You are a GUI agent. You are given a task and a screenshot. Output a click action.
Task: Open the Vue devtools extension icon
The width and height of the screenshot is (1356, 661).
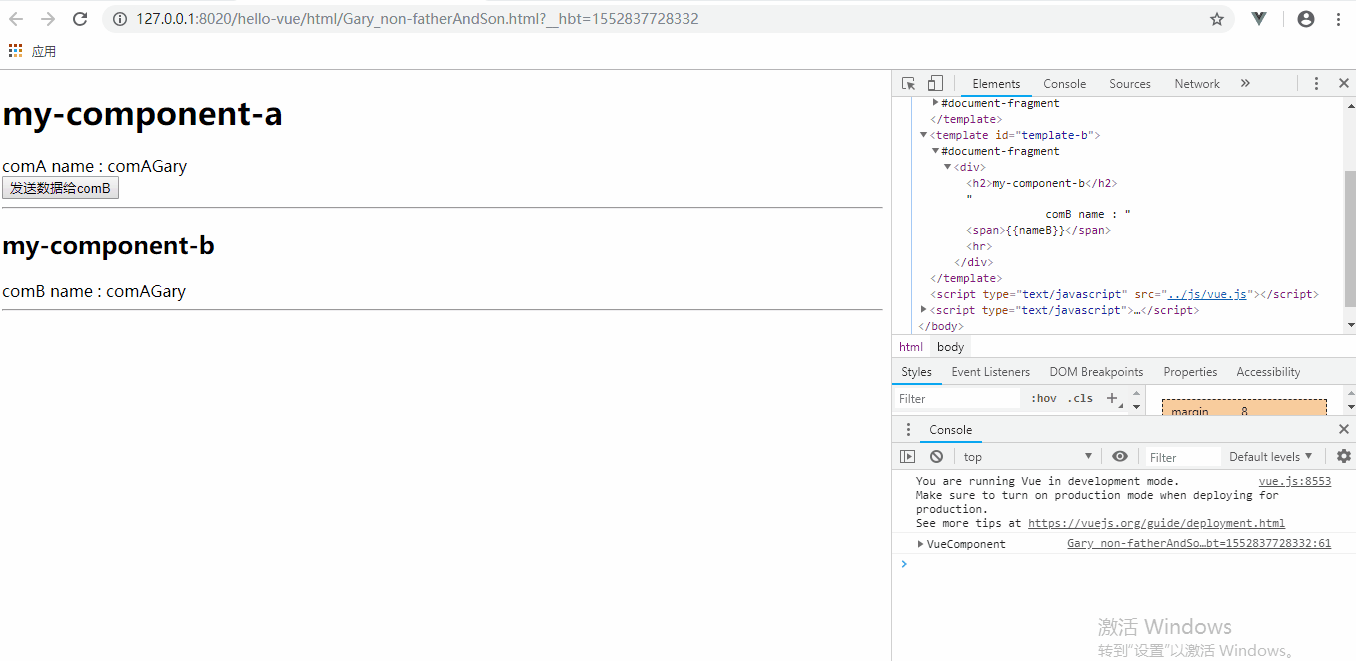(1260, 19)
